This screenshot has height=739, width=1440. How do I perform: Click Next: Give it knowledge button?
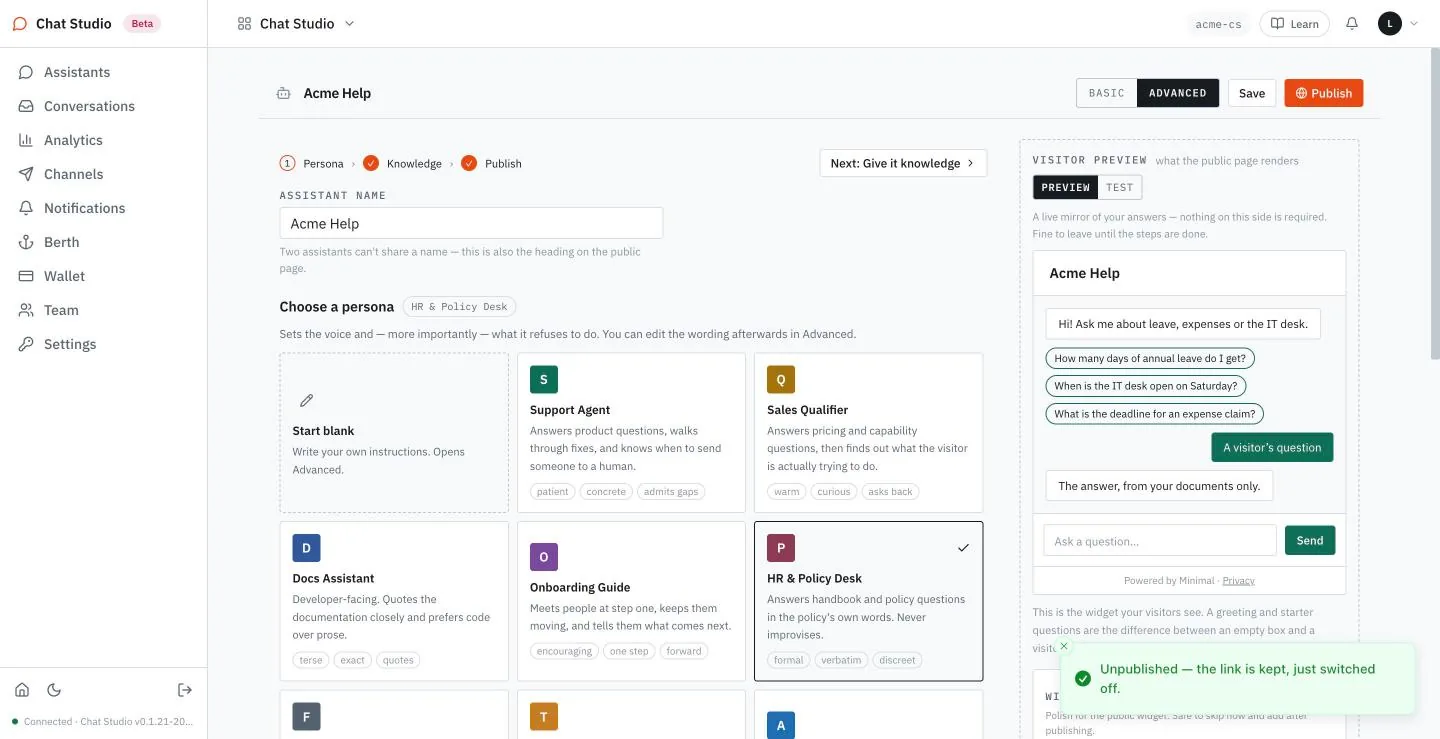903,163
